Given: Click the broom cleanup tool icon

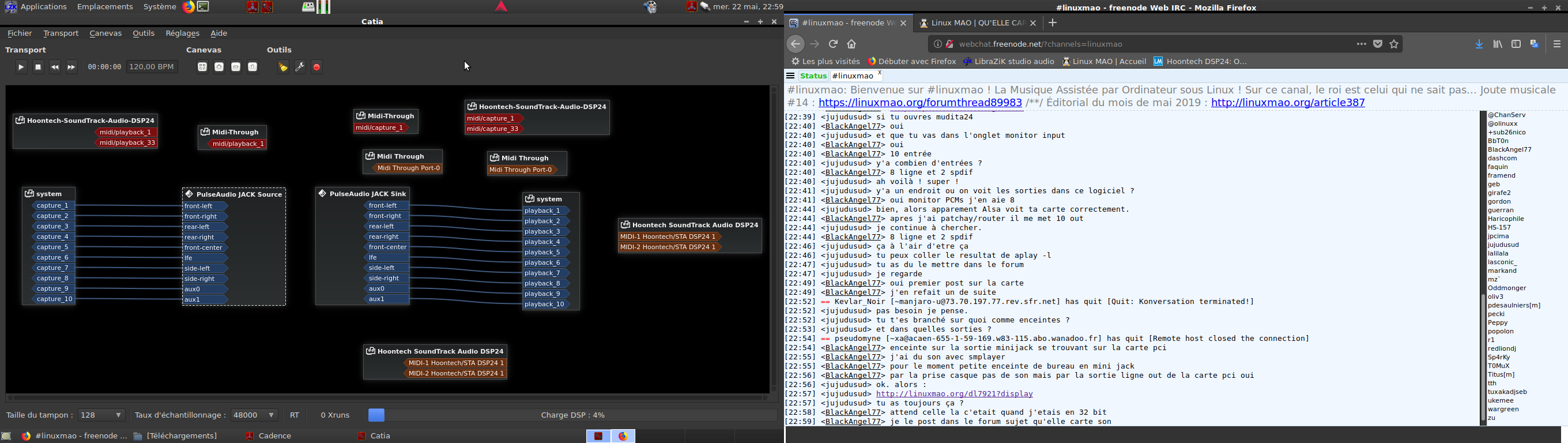Looking at the screenshot, I should 283,67.
